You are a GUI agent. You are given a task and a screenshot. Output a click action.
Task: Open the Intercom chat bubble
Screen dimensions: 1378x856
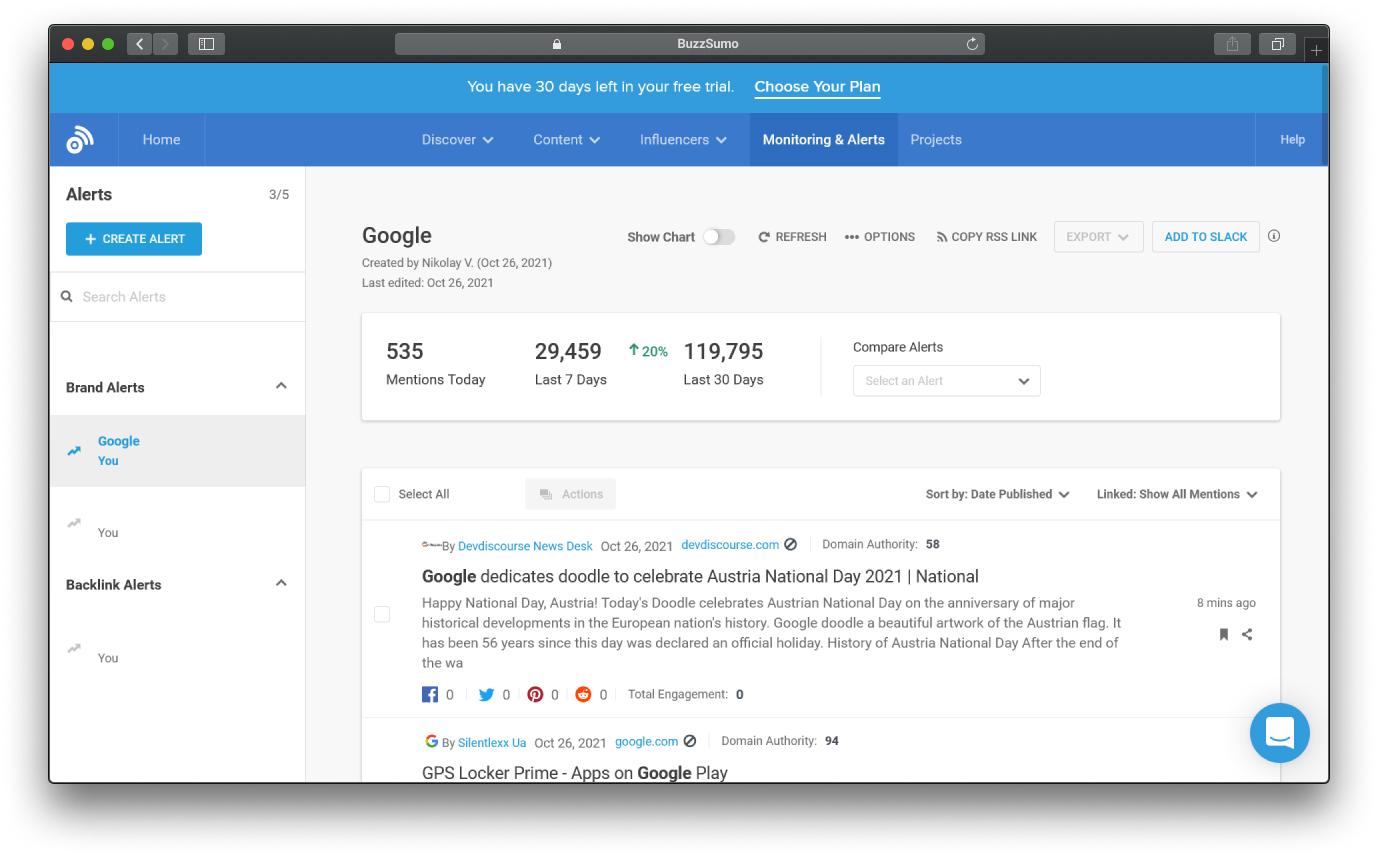click(x=1279, y=732)
